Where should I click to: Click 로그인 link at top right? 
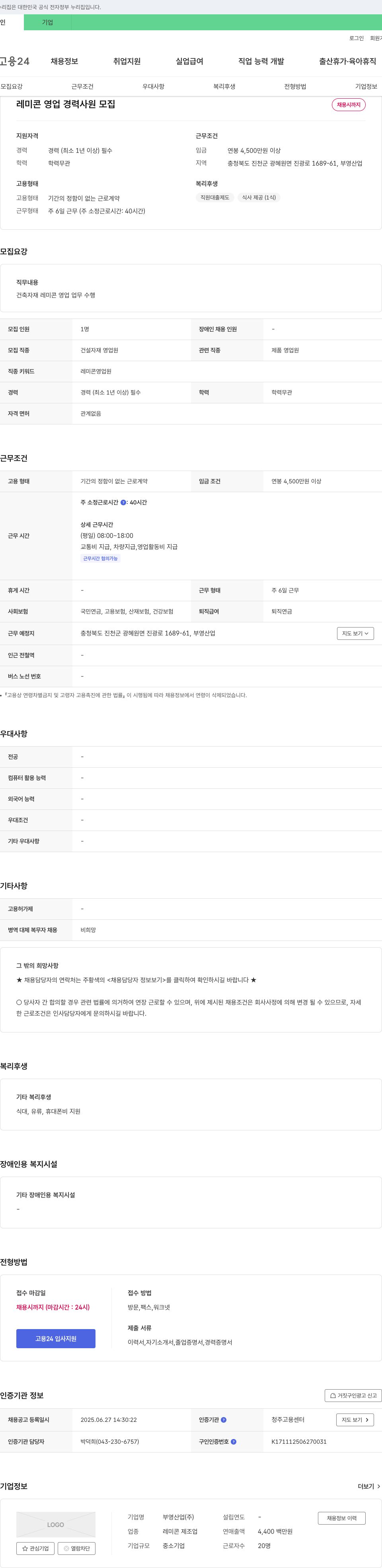pos(357,38)
